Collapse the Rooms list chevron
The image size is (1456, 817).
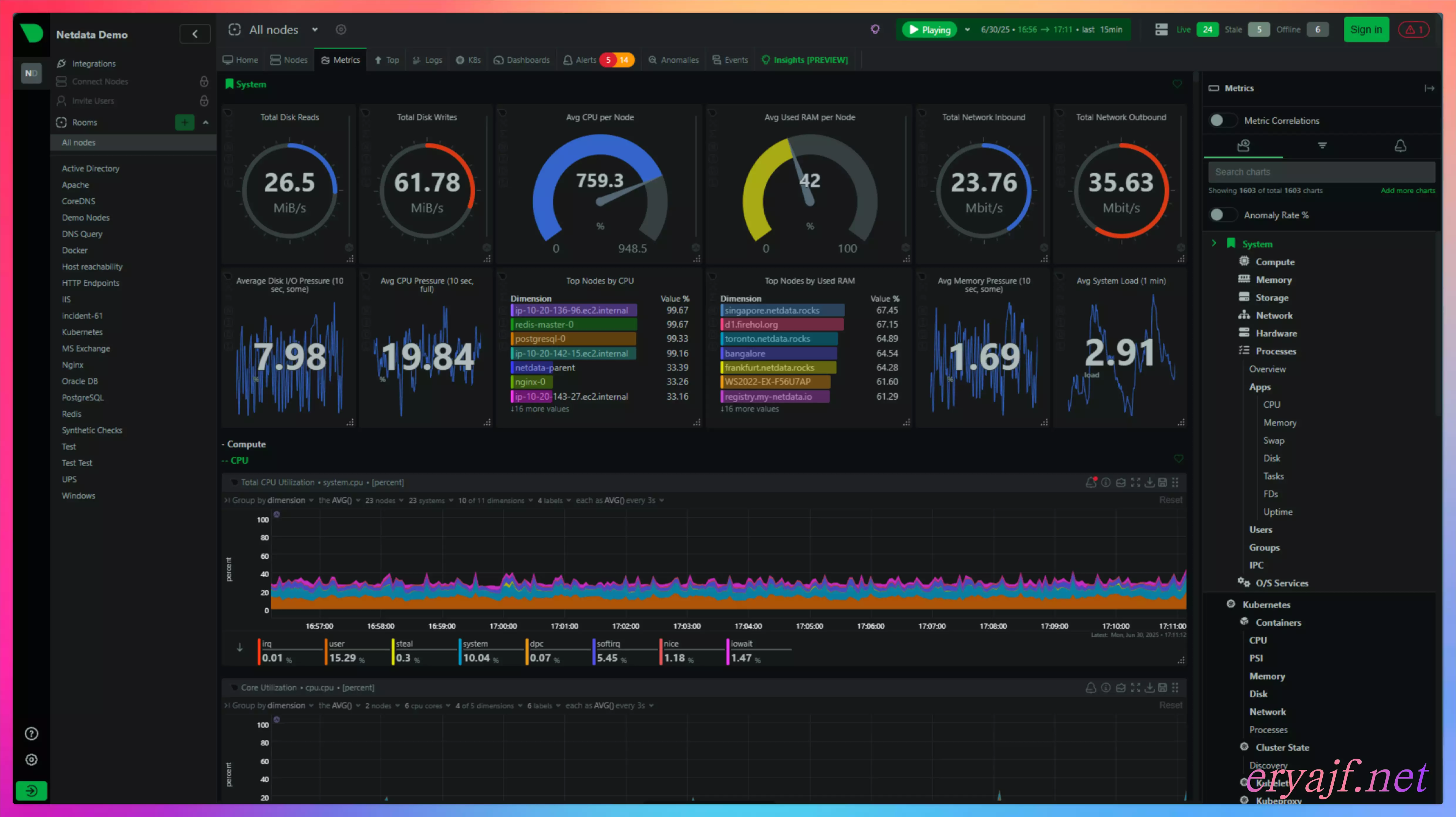point(206,122)
